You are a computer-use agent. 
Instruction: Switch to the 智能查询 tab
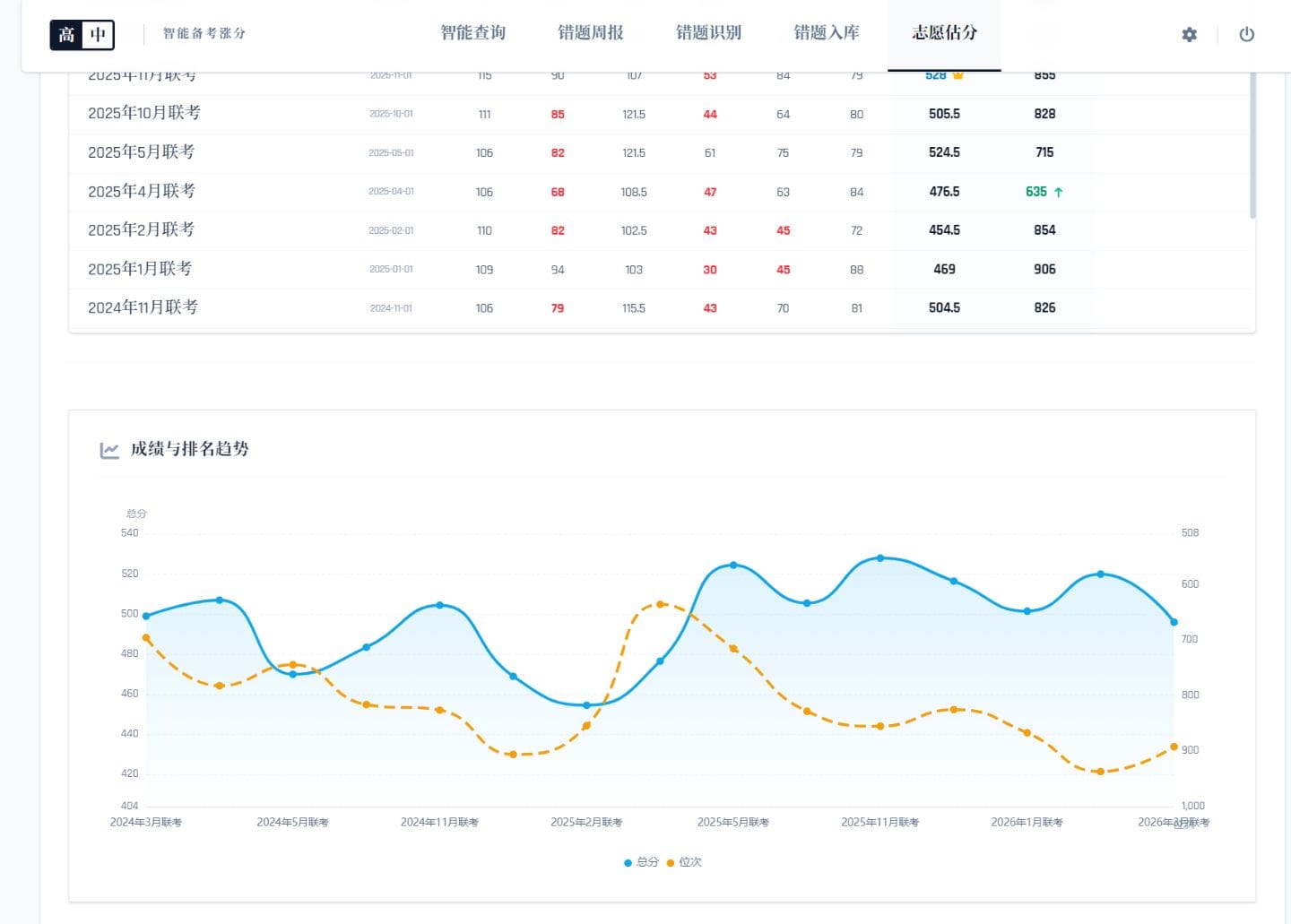tap(473, 33)
